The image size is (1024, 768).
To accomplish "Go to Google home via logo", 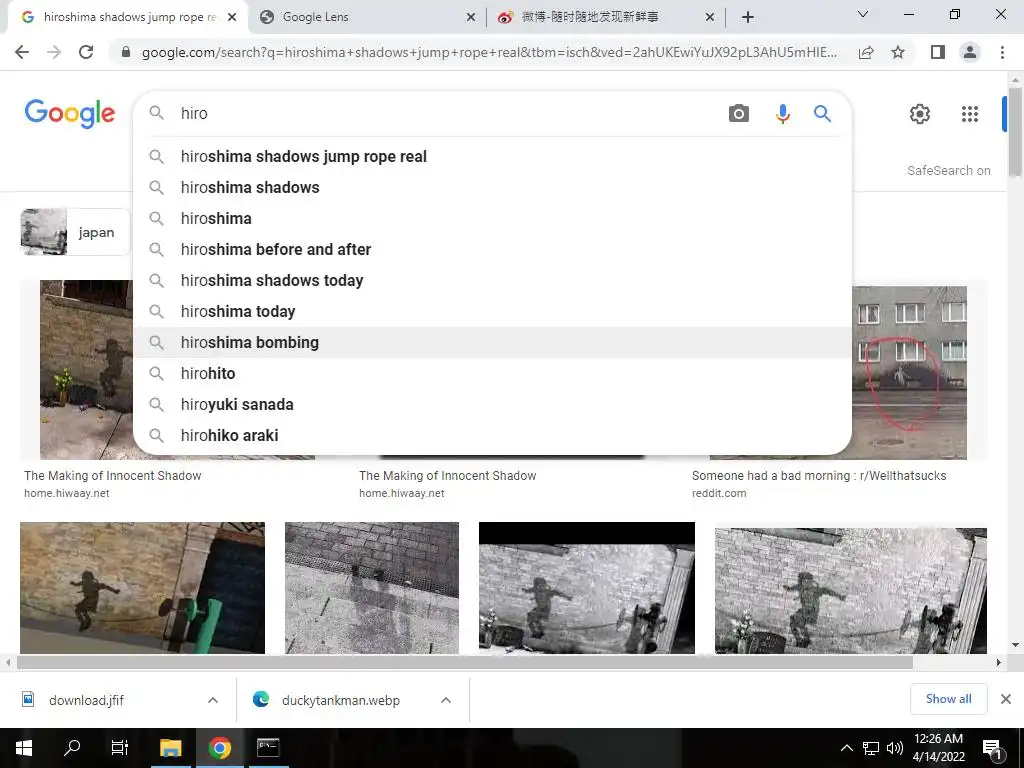I will point(70,114).
